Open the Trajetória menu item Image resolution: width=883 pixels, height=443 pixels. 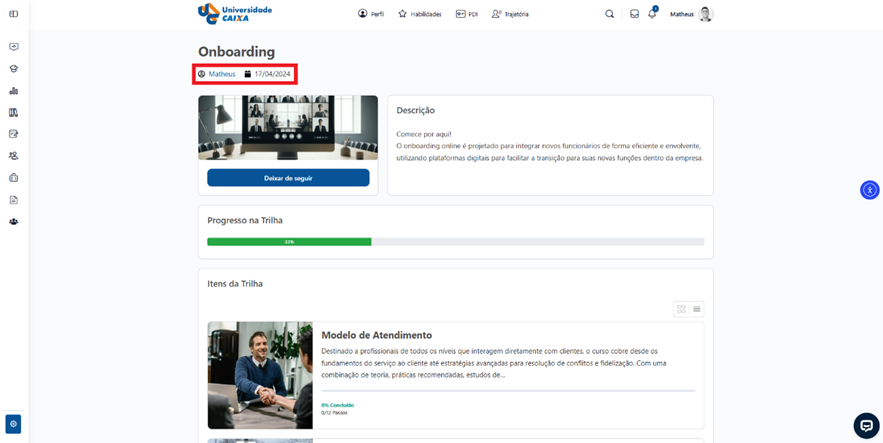[x=511, y=14]
